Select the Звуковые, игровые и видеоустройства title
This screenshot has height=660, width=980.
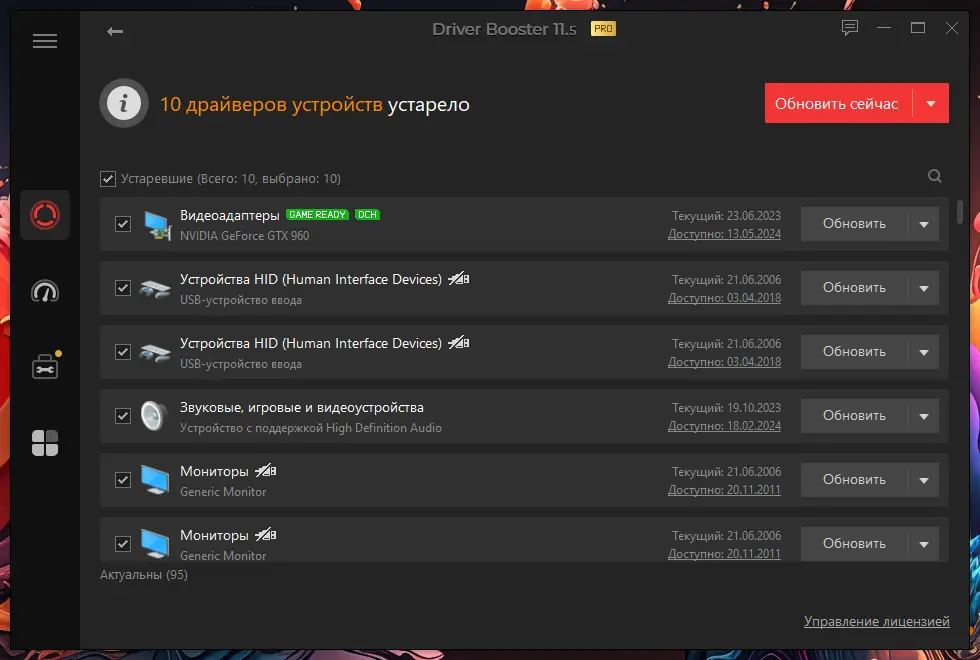click(x=302, y=408)
